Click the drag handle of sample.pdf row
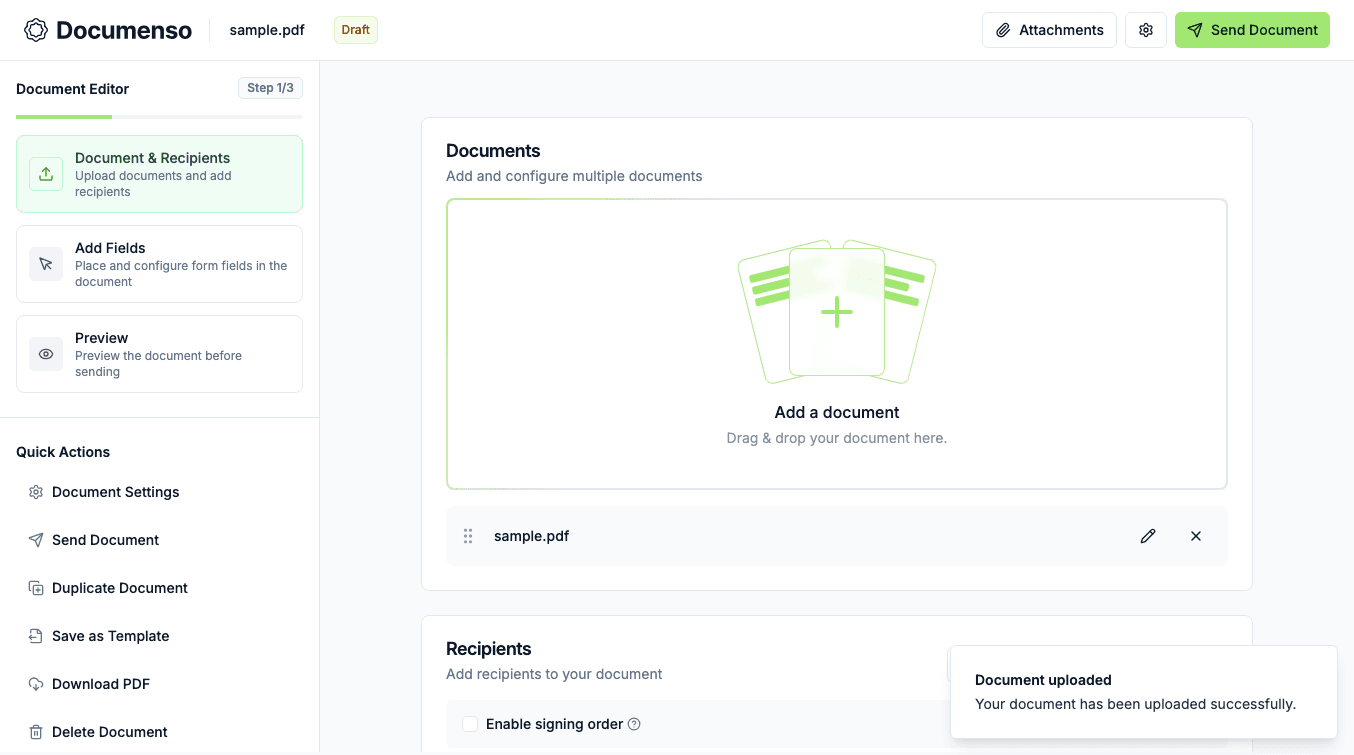Viewport: 1354px width, 755px height. coord(468,536)
